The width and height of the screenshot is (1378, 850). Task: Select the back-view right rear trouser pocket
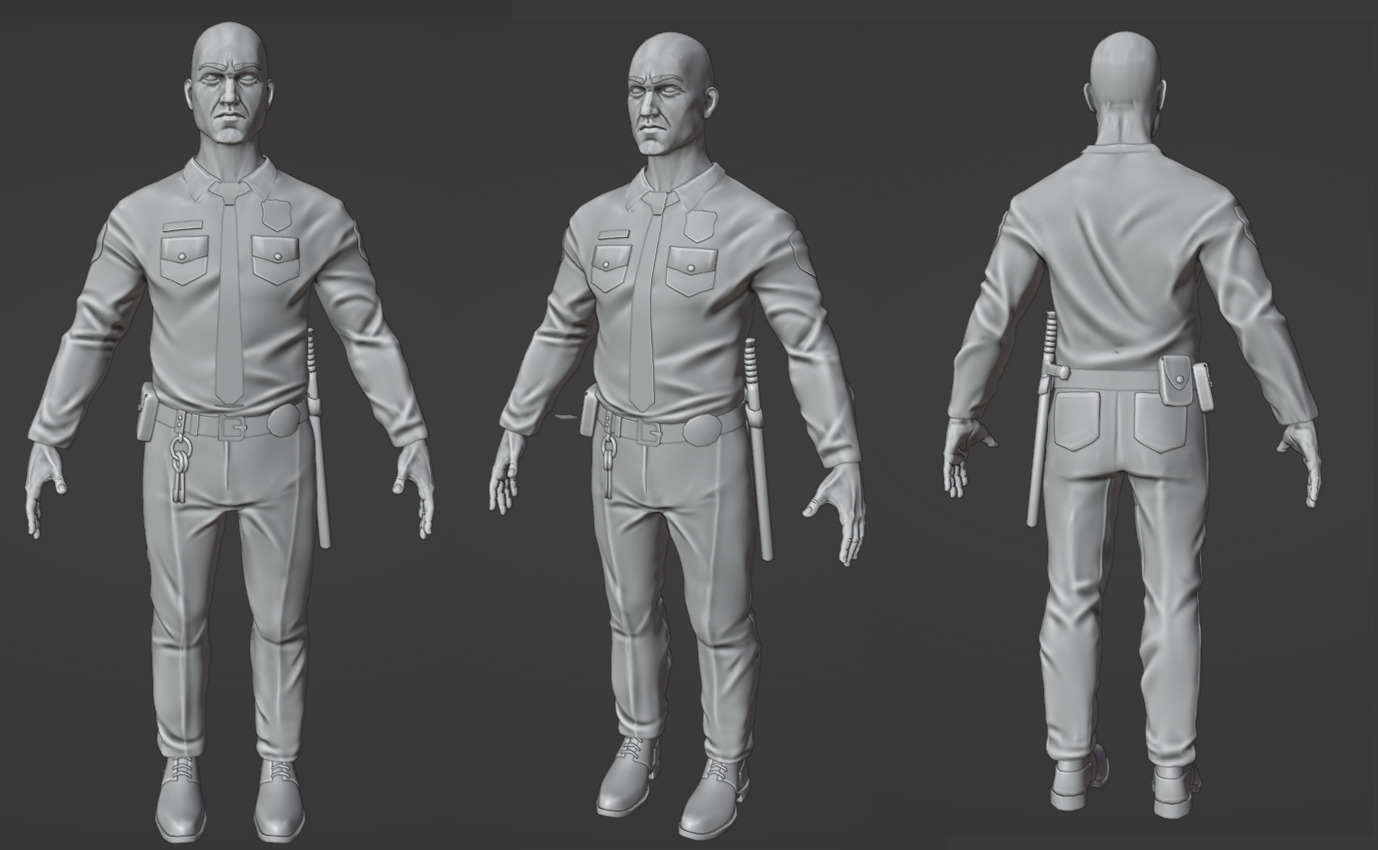pos(1160,422)
